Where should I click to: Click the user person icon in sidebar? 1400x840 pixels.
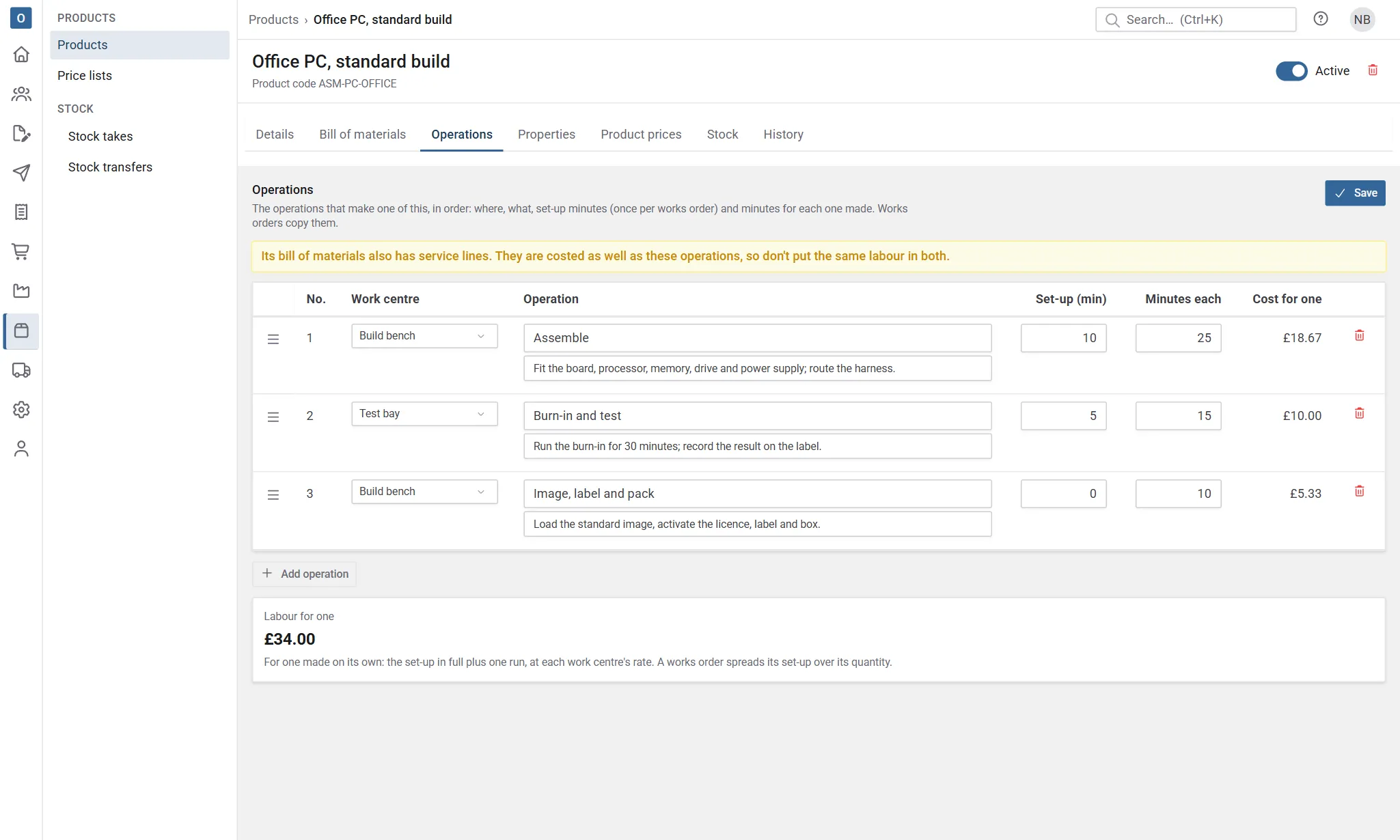[21, 449]
